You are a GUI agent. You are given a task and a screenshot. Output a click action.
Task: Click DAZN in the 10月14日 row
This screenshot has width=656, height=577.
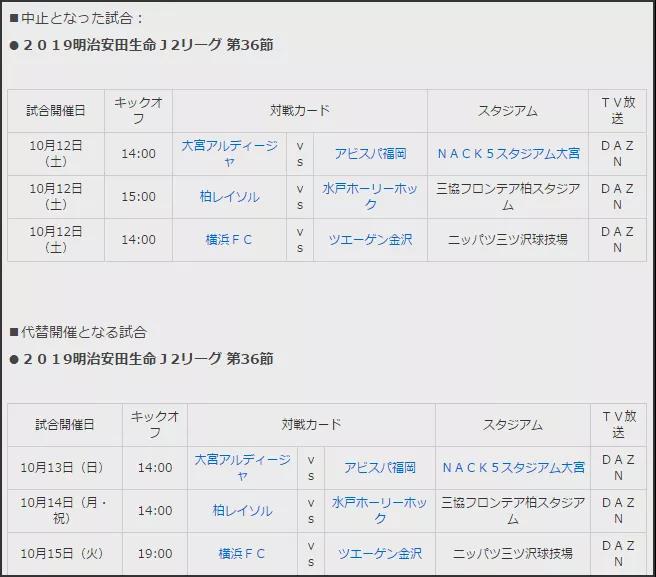pyautogui.click(x=619, y=511)
